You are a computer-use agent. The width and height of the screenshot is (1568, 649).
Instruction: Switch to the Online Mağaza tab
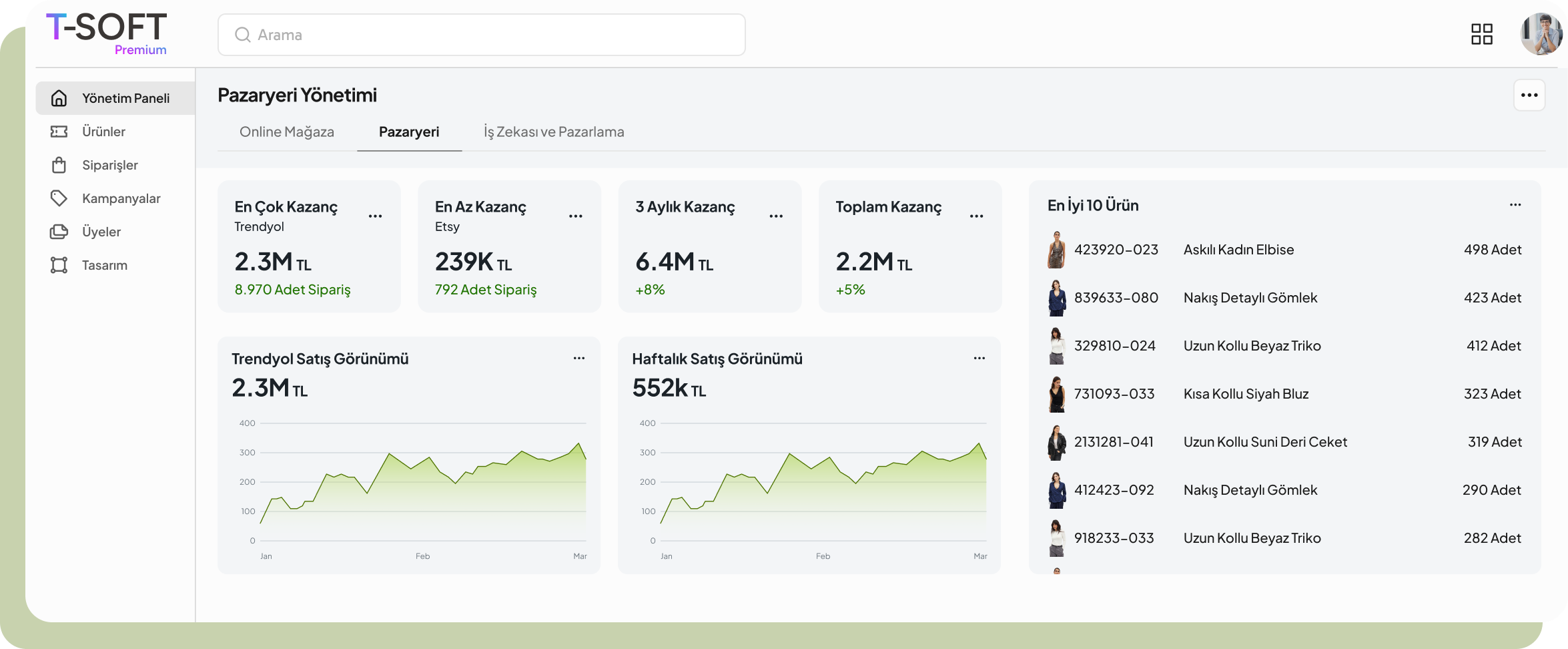tap(287, 132)
